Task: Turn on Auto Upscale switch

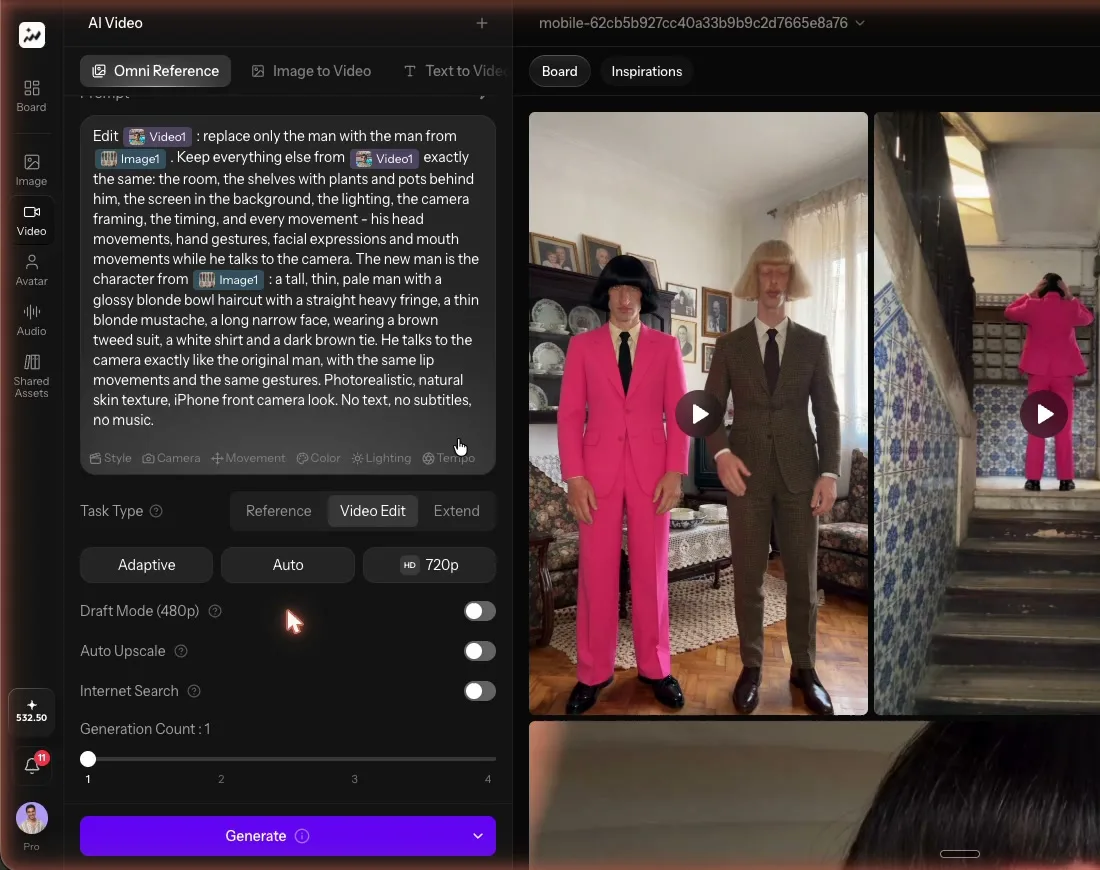Action: point(480,651)
